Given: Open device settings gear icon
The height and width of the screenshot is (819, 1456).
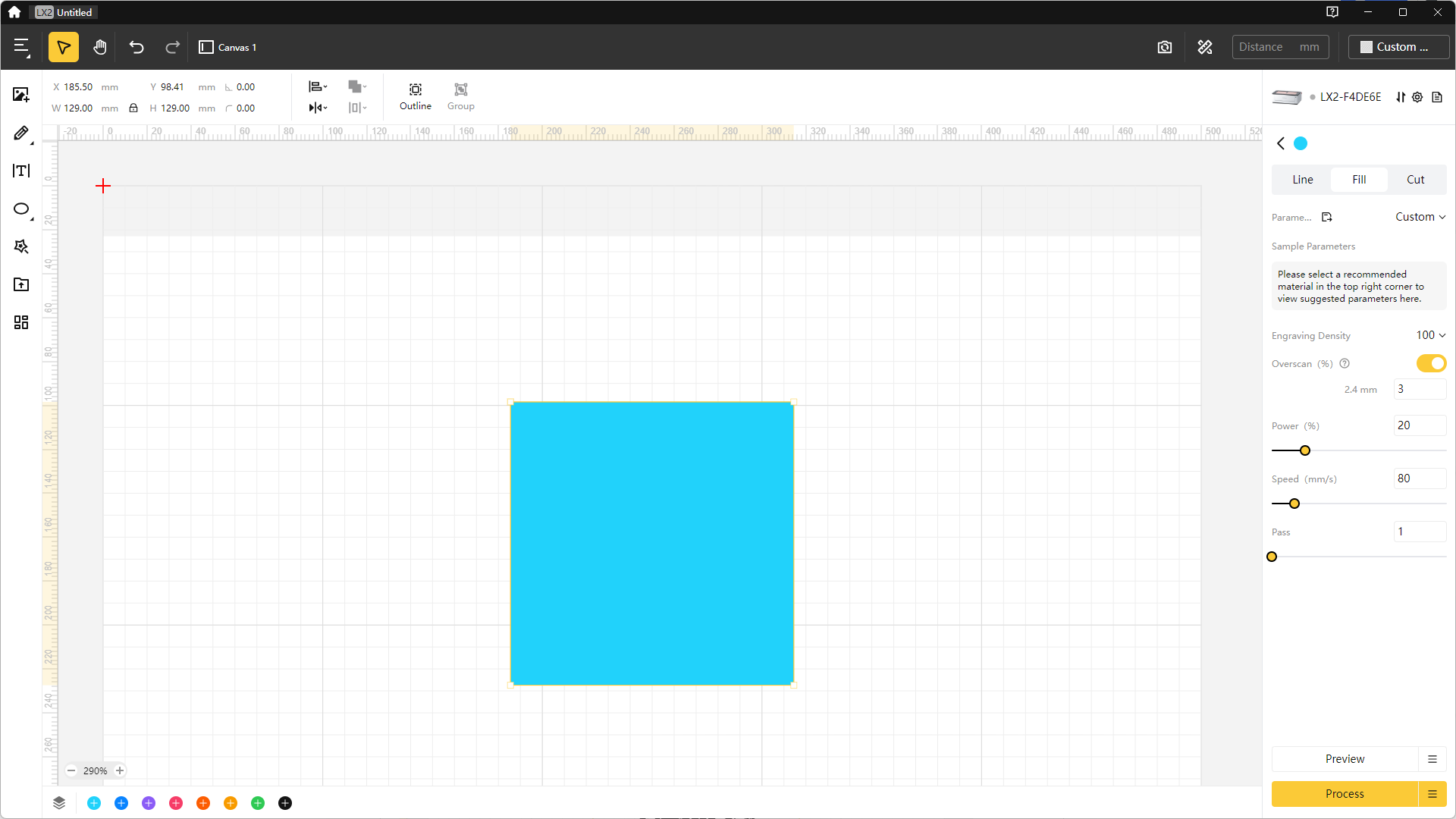Looking at the screenshot, I should point(1417,97).
